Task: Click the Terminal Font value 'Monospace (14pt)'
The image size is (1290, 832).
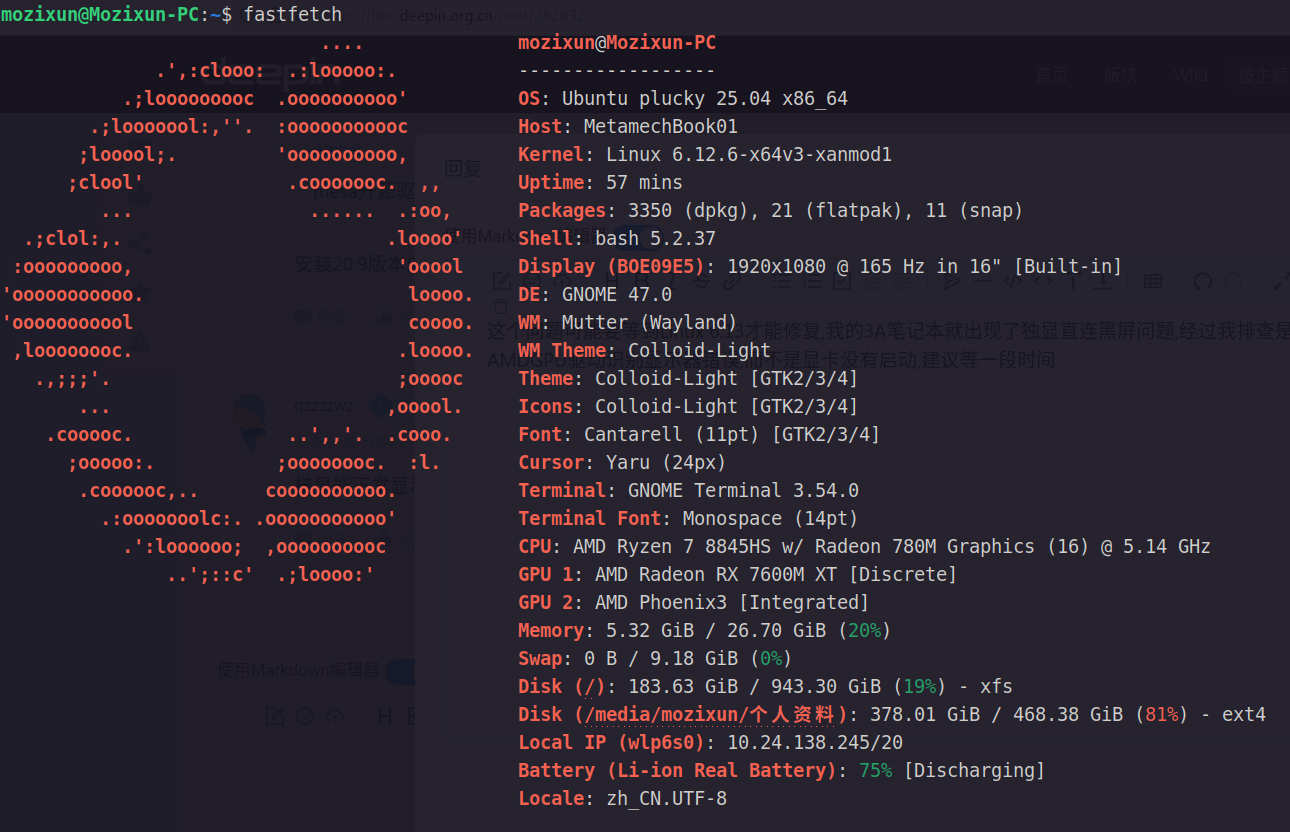Action: 770,519
